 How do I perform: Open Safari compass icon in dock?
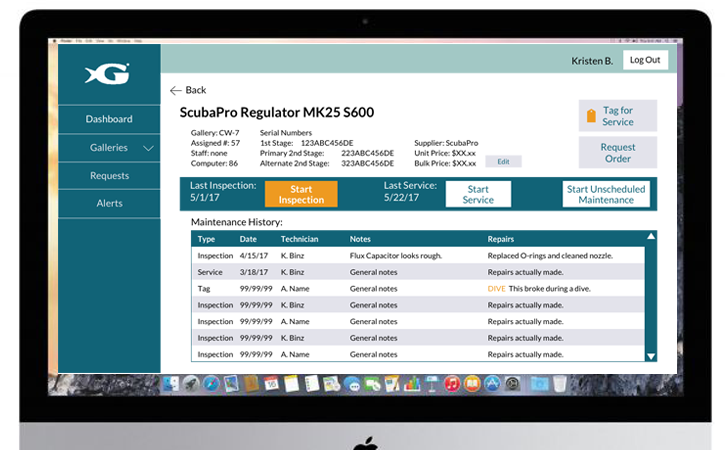click(211, 384)
